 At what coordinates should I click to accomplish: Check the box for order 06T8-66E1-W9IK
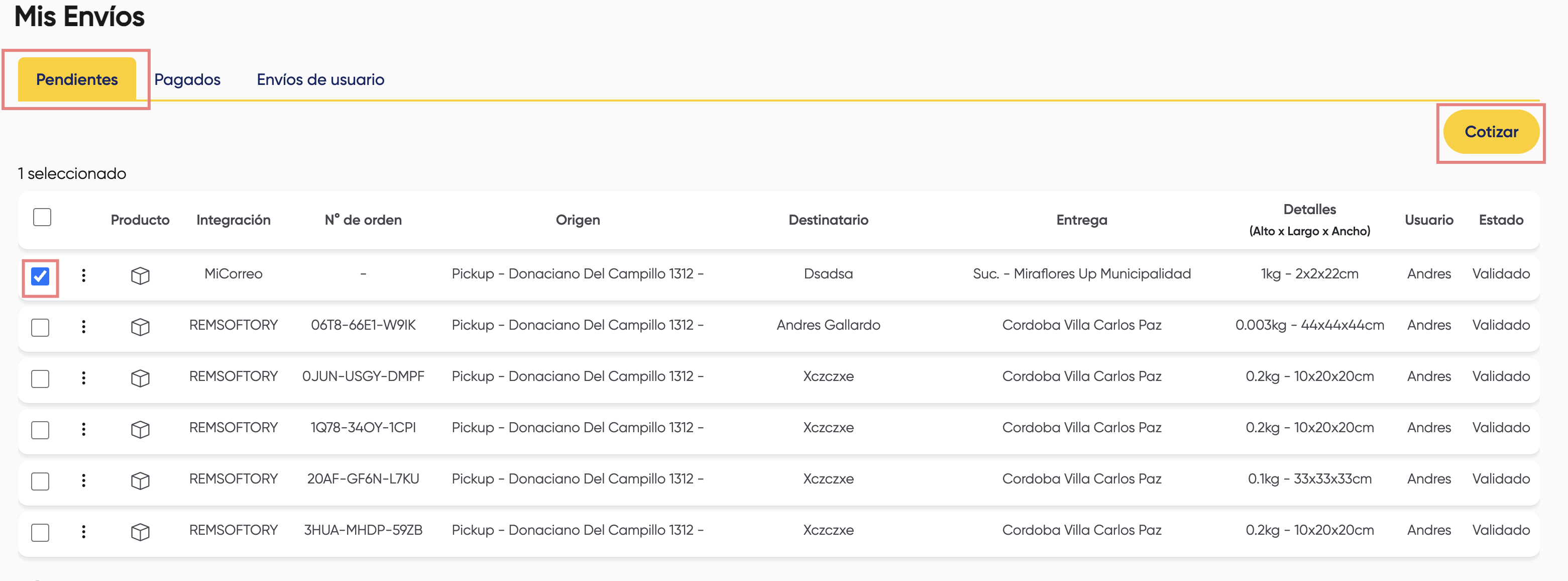click(40, 328)
